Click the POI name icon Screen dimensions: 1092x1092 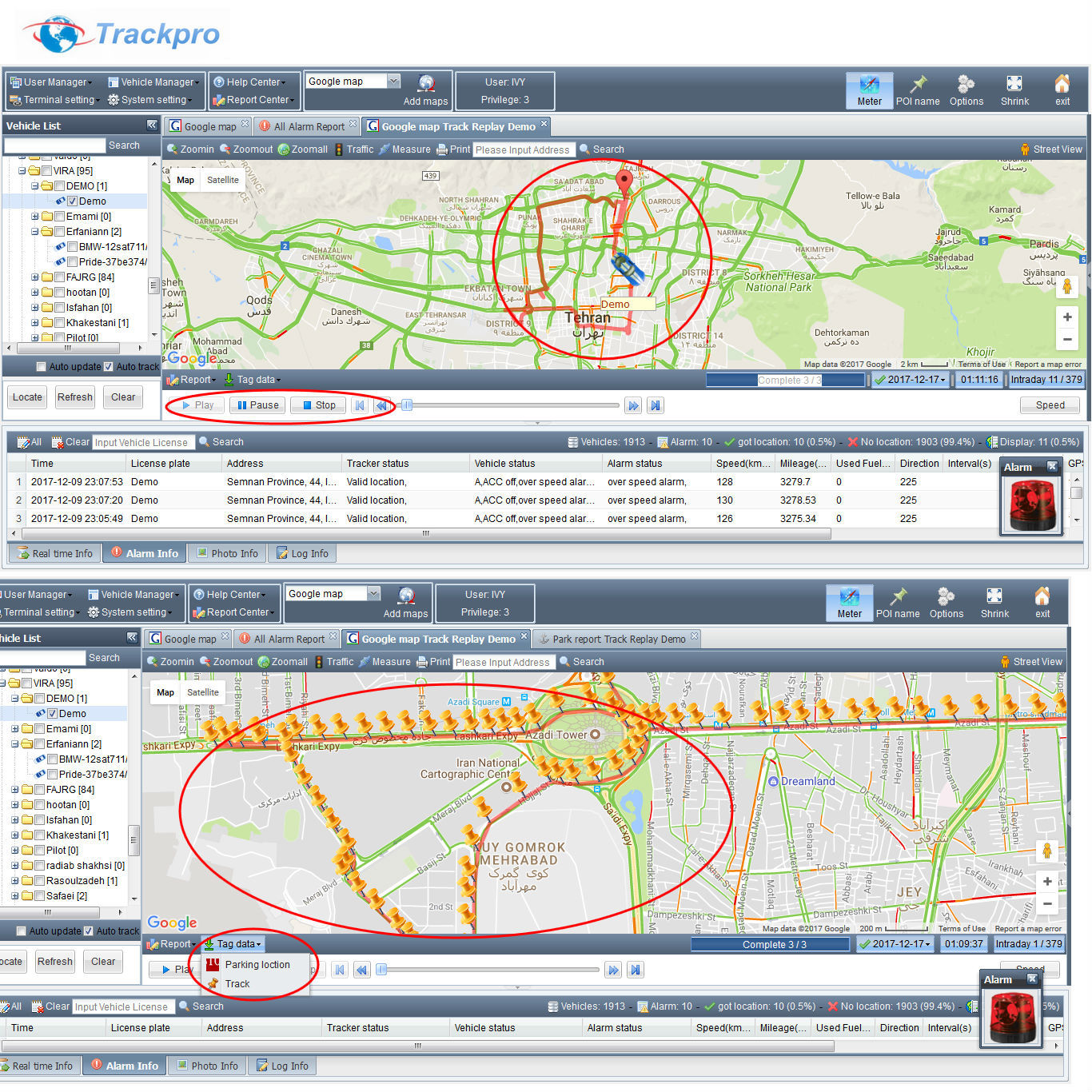pyautogui.click(x=918, y=88)
